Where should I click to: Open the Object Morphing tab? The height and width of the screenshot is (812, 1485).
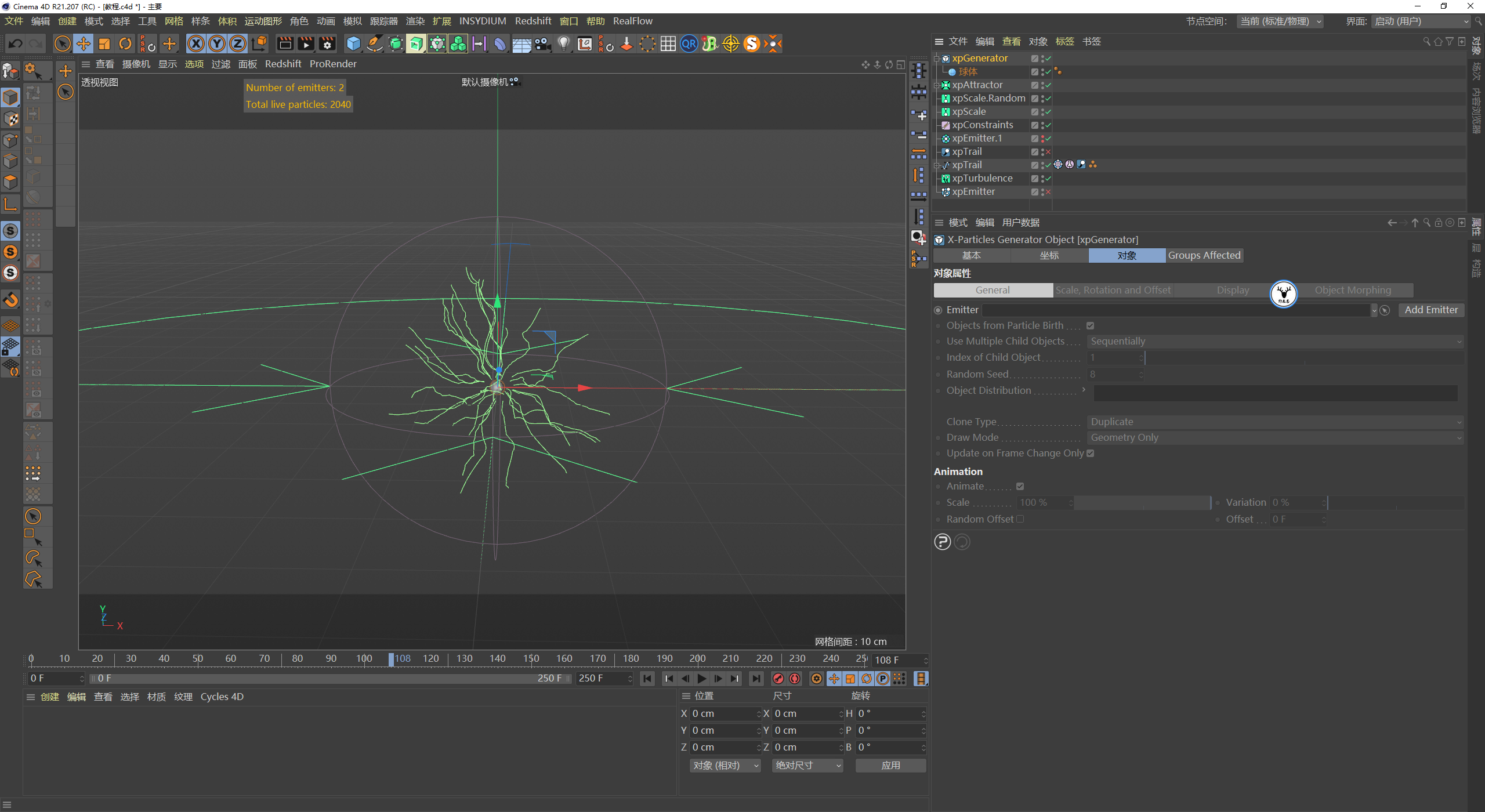click(x=1353, y=290)
